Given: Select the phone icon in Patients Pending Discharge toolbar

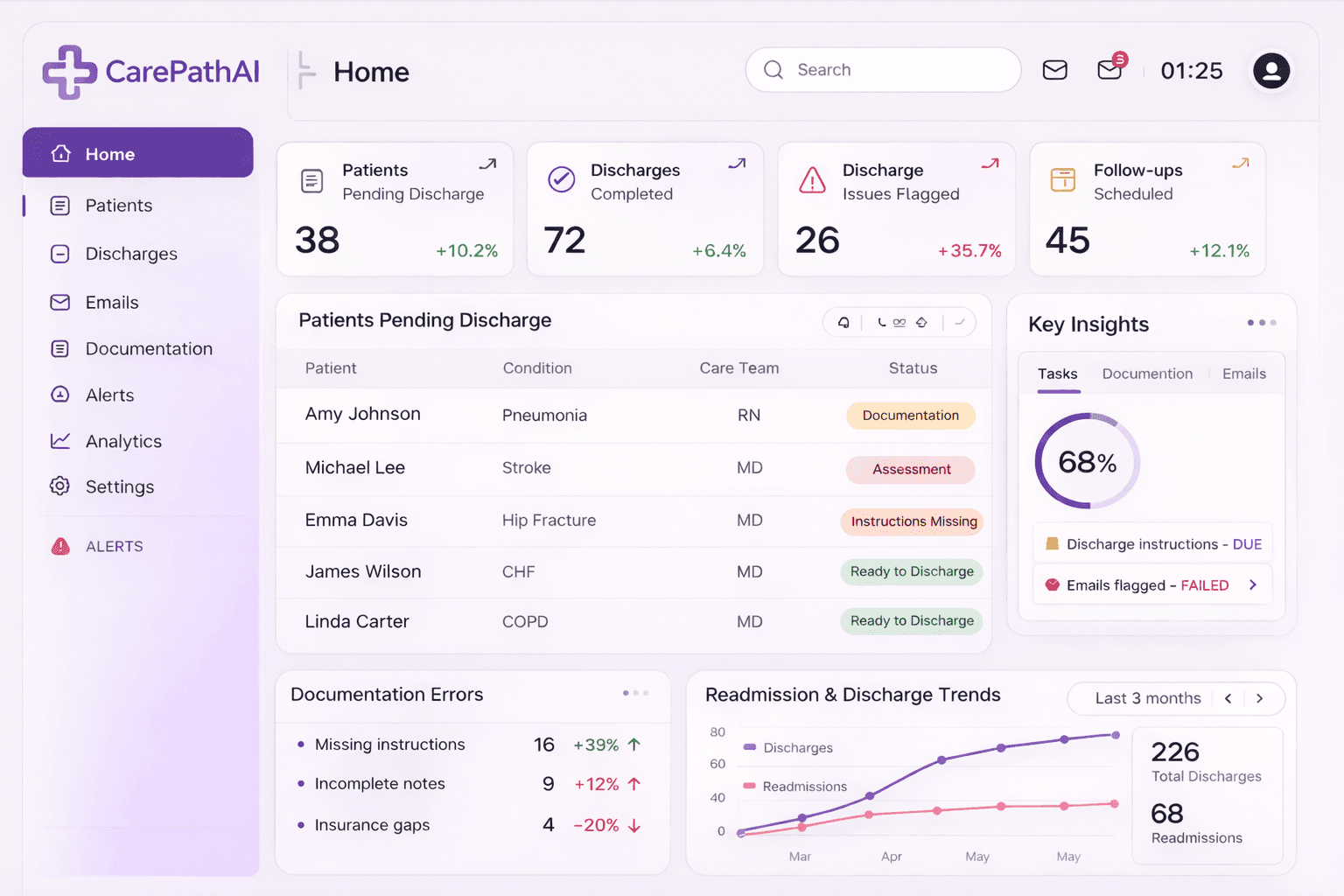Looking at the screenshot, I should coord(880,322).
